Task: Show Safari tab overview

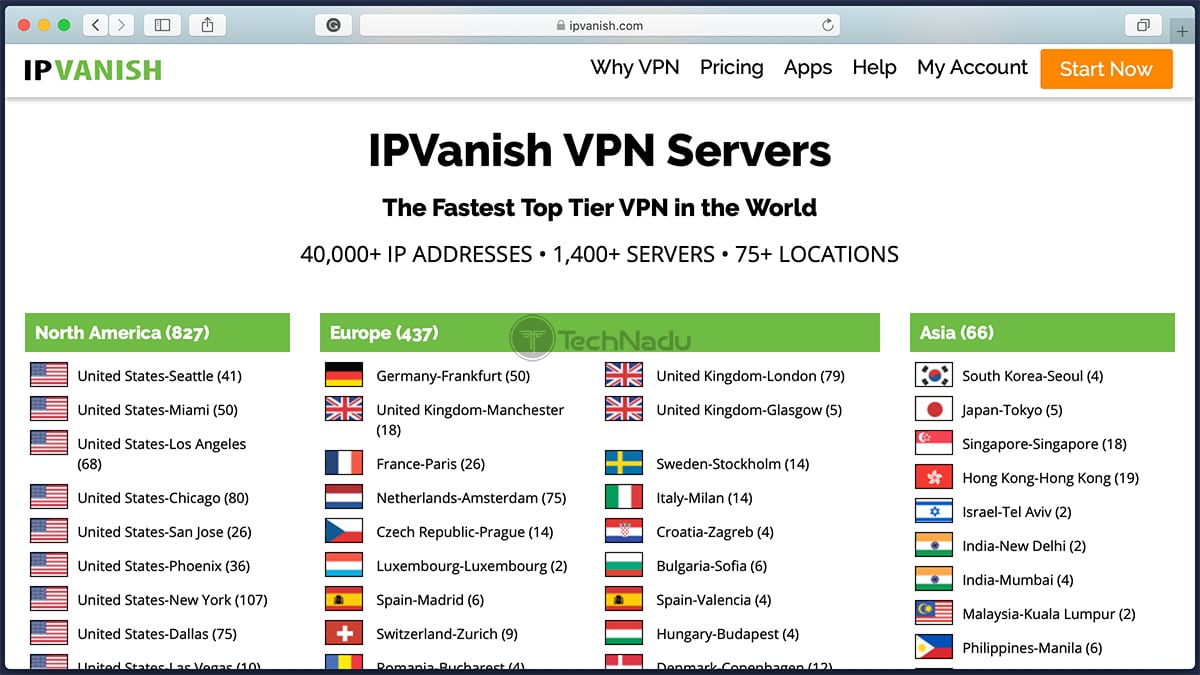Action: tap(1143, 25)
